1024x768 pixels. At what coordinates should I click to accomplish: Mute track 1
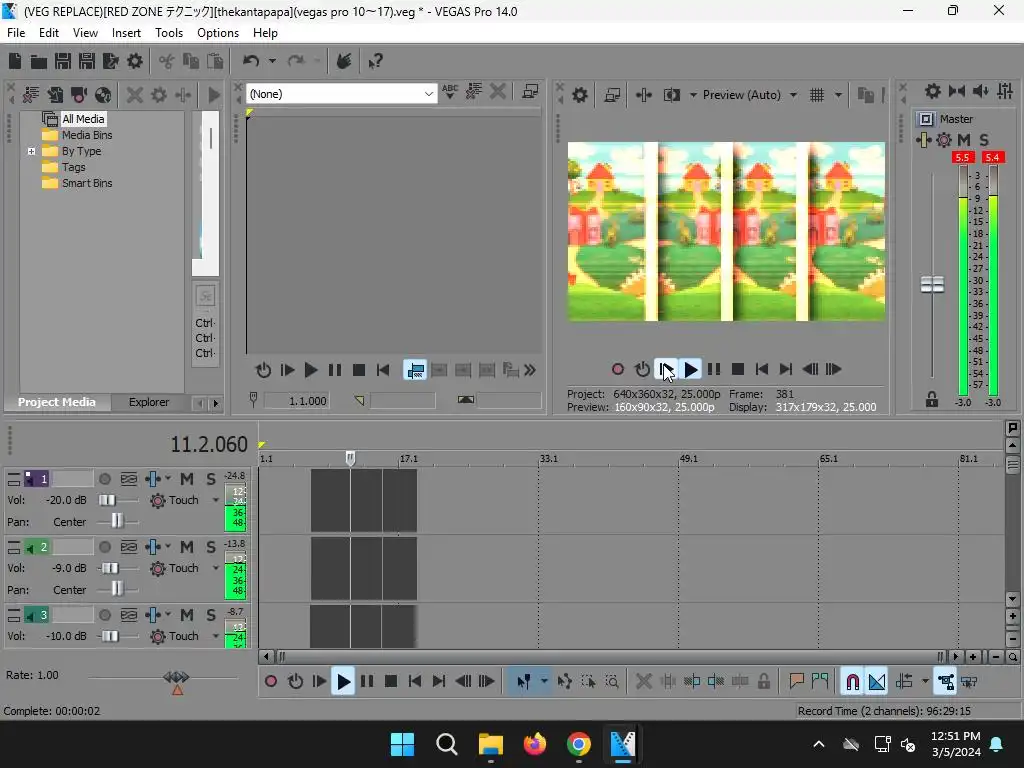point(187,479)
